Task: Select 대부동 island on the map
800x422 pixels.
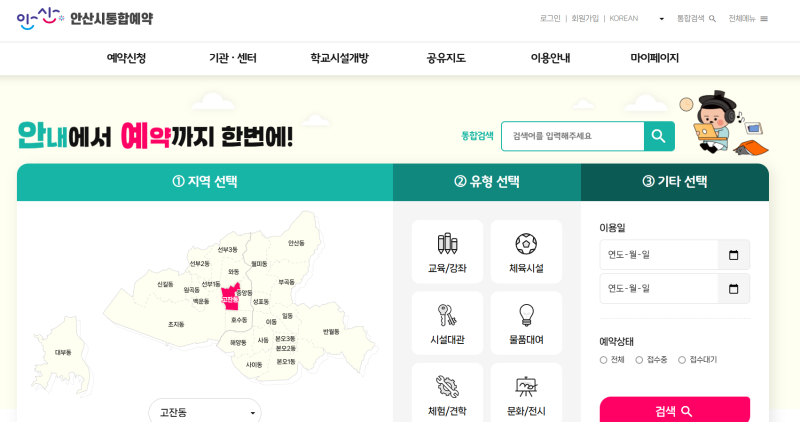Action: 63,353
